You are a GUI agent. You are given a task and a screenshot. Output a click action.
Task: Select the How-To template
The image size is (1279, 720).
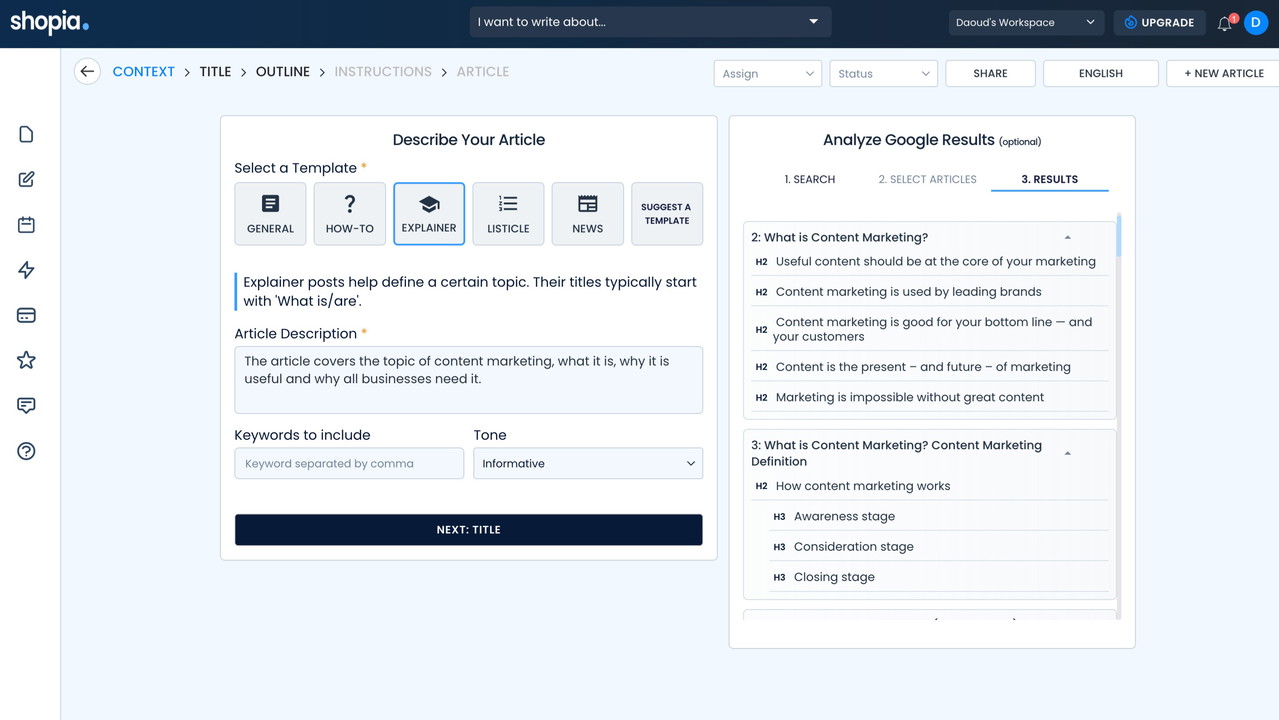[349, 214]
